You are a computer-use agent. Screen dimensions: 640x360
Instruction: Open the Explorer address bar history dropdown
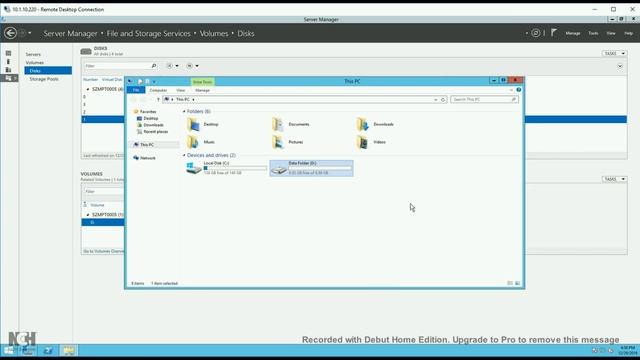436,100
